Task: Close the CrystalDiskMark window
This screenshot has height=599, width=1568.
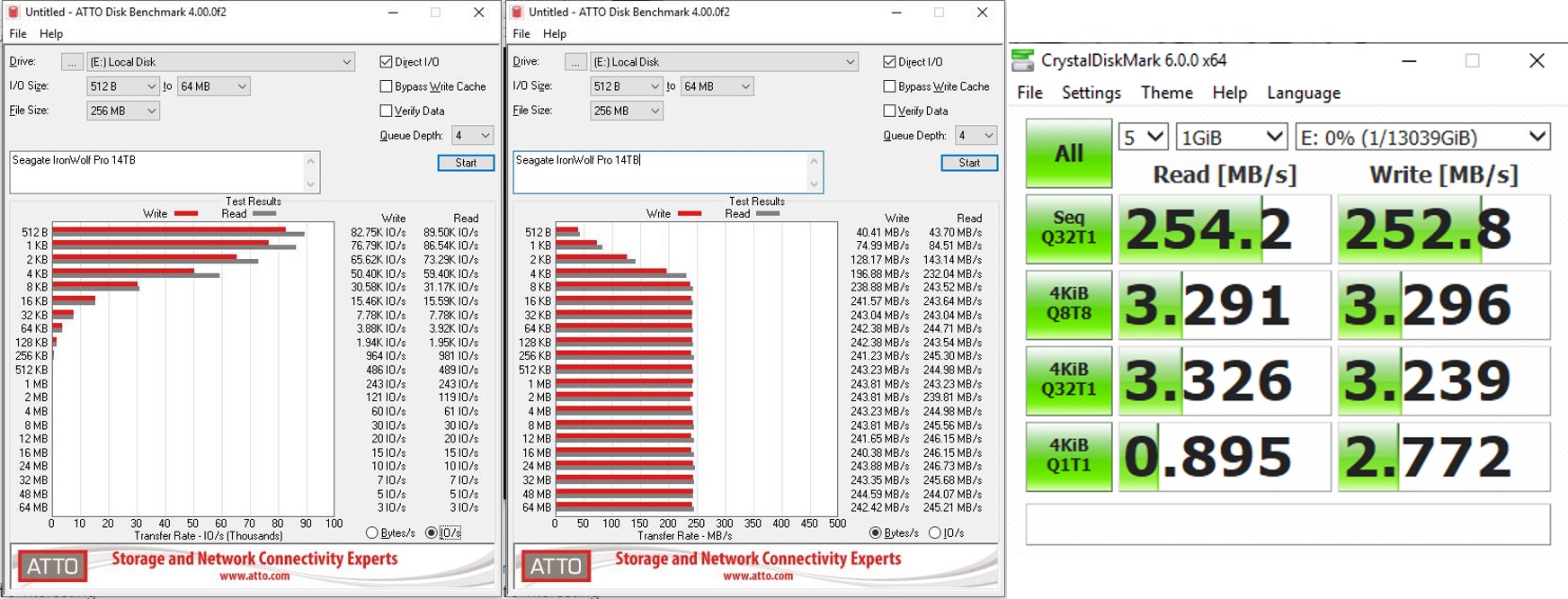Action: click(x=1537, y=60)
